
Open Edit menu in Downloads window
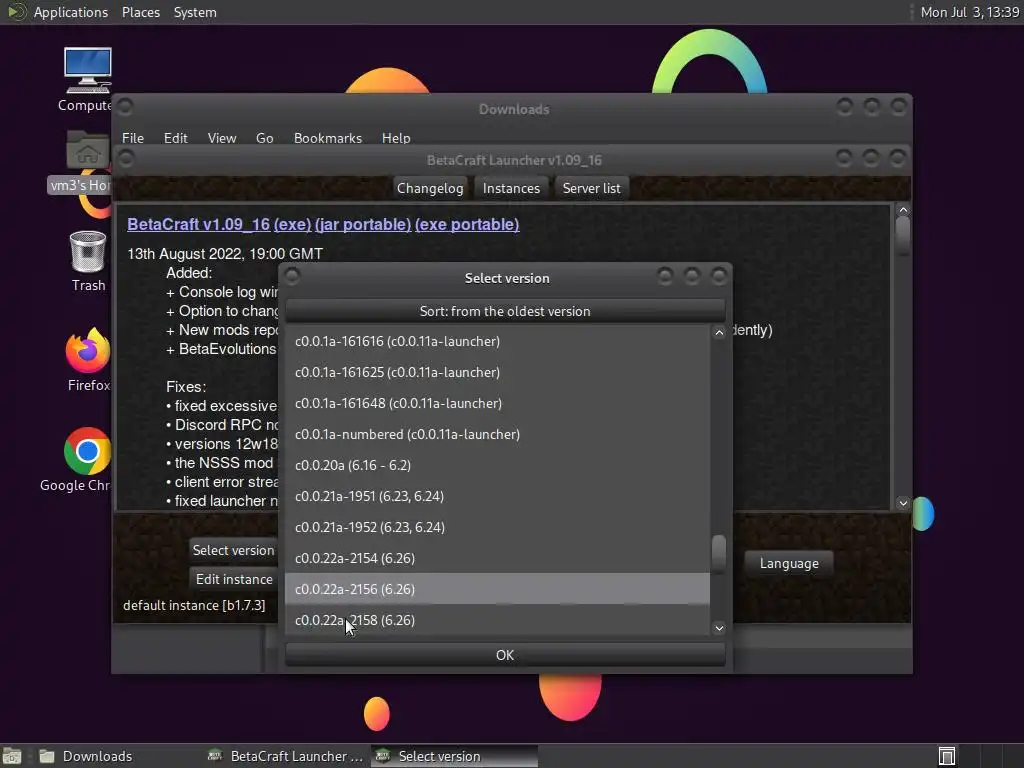175,138
